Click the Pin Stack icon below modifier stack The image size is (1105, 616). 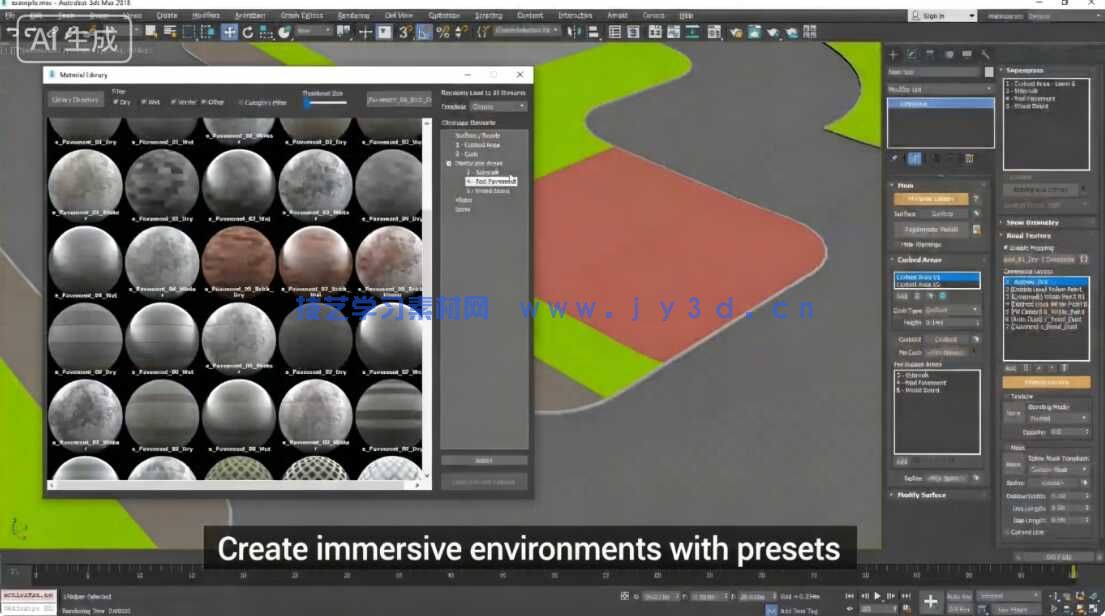(x=895, y=159)
